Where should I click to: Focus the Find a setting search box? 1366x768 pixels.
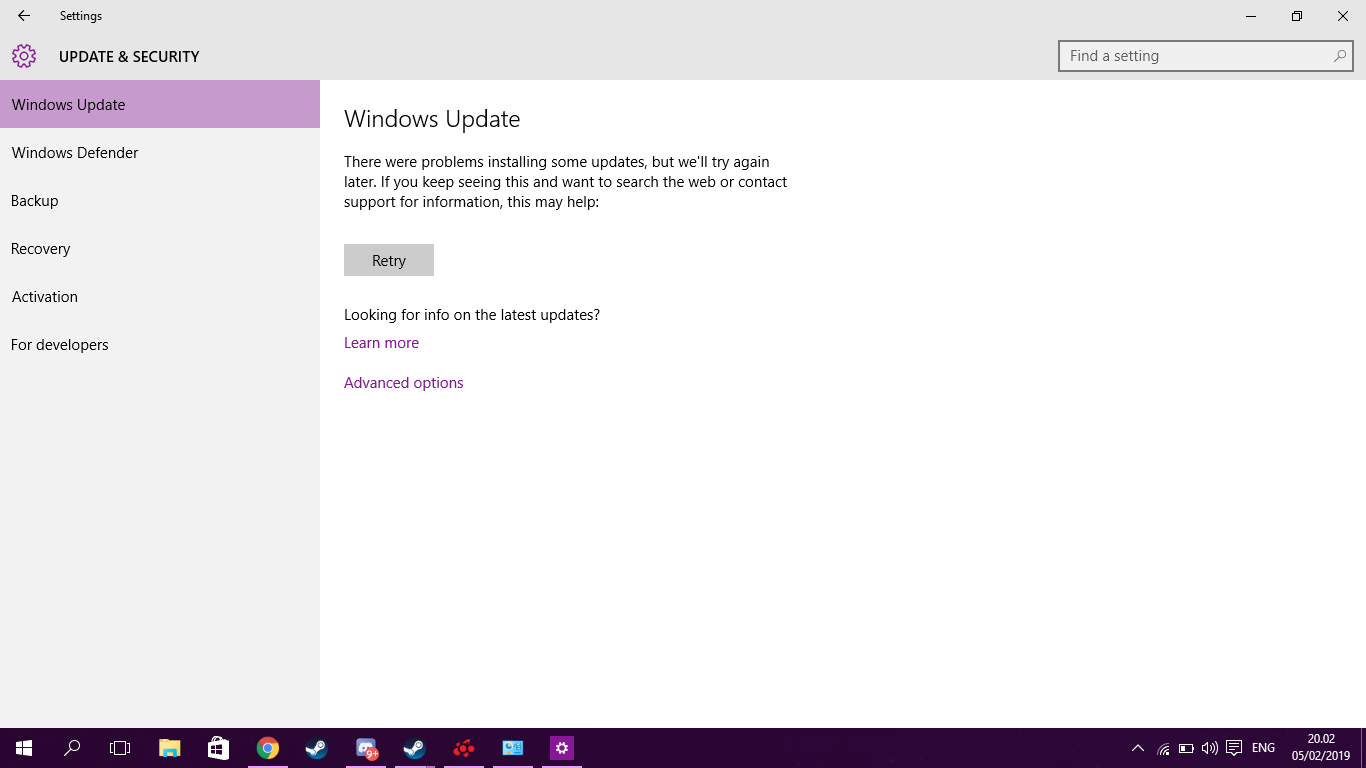coord(1206,56)
